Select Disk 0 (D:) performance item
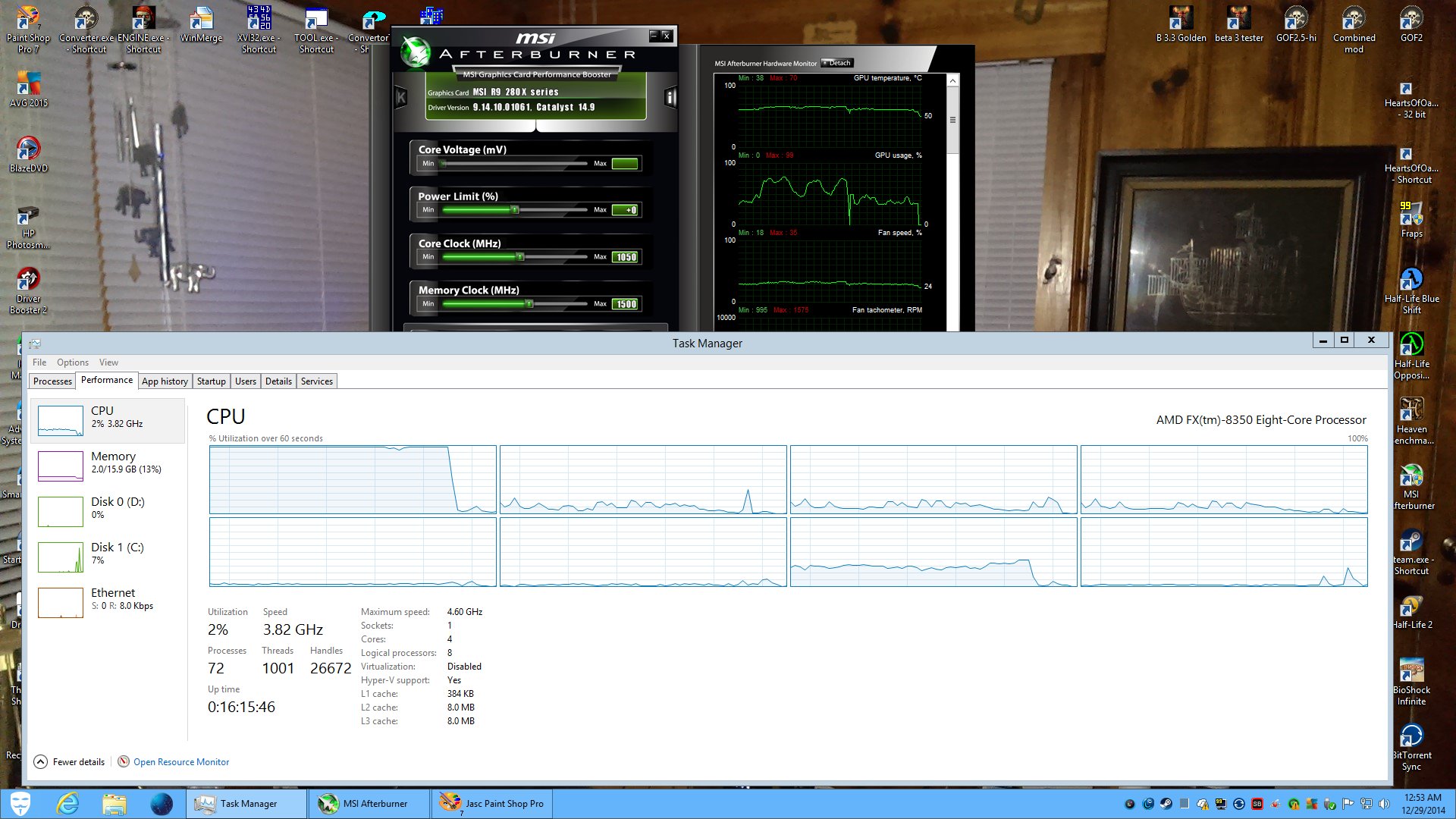Viewport: 1456px width, 819px height. click(x=108, y=511)
